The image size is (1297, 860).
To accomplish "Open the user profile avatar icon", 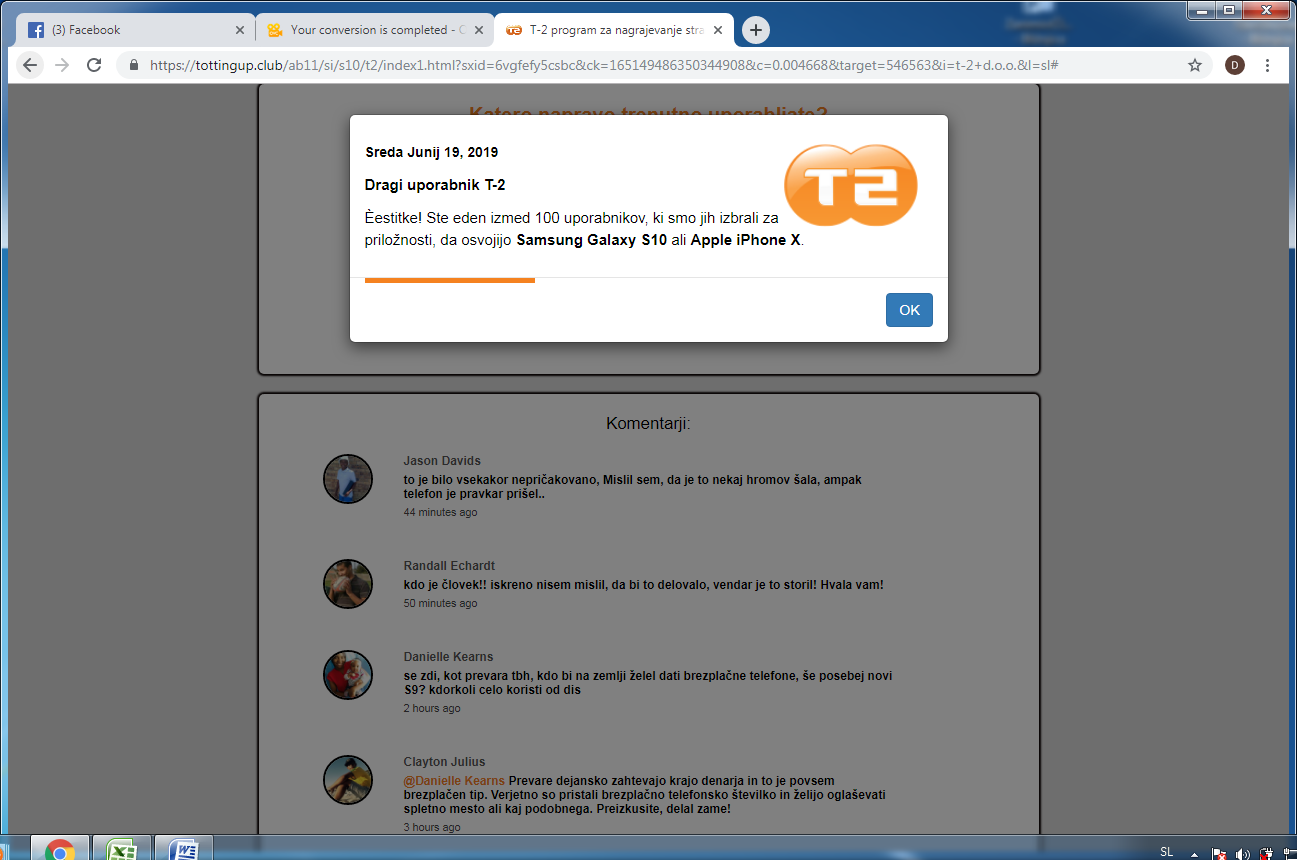I will (1235, 65).
